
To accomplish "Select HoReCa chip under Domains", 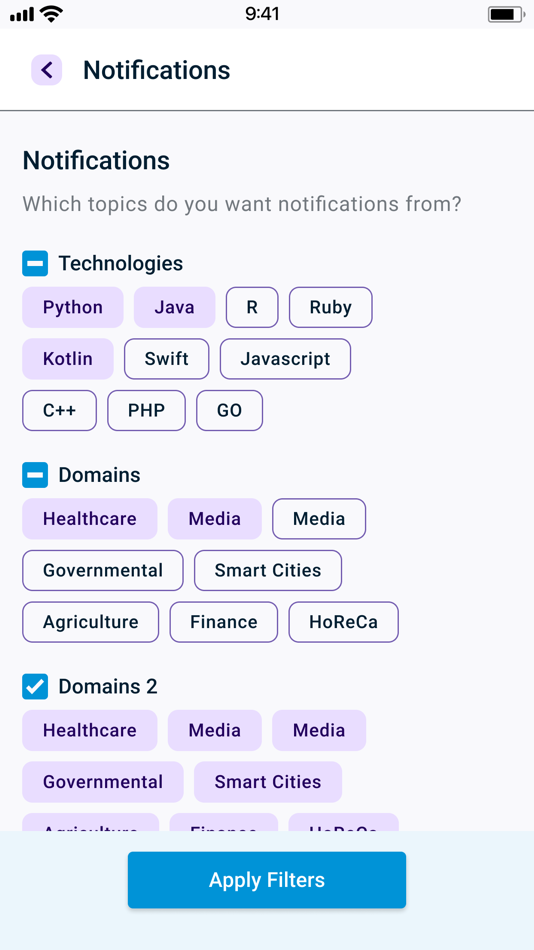I will (x=344, y=622).
